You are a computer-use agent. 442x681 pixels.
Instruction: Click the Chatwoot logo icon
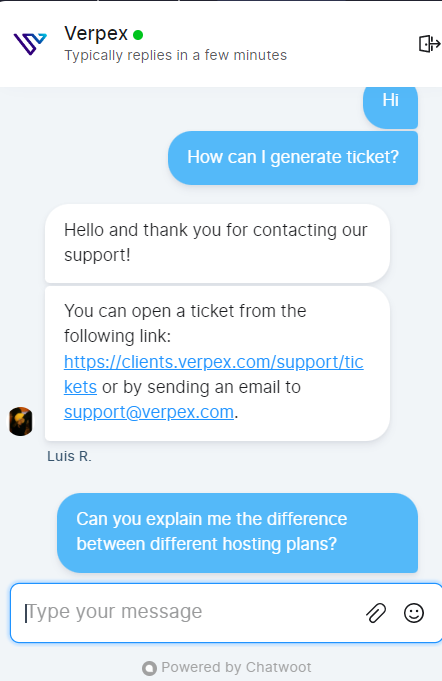click(149, 668)
